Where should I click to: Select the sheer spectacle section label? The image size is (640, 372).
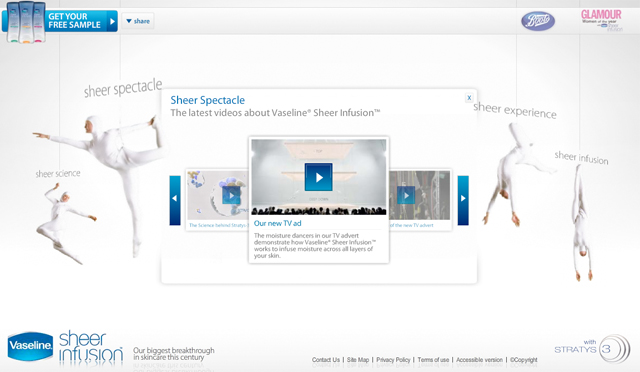pyautogui.click(x=123, y=88)
